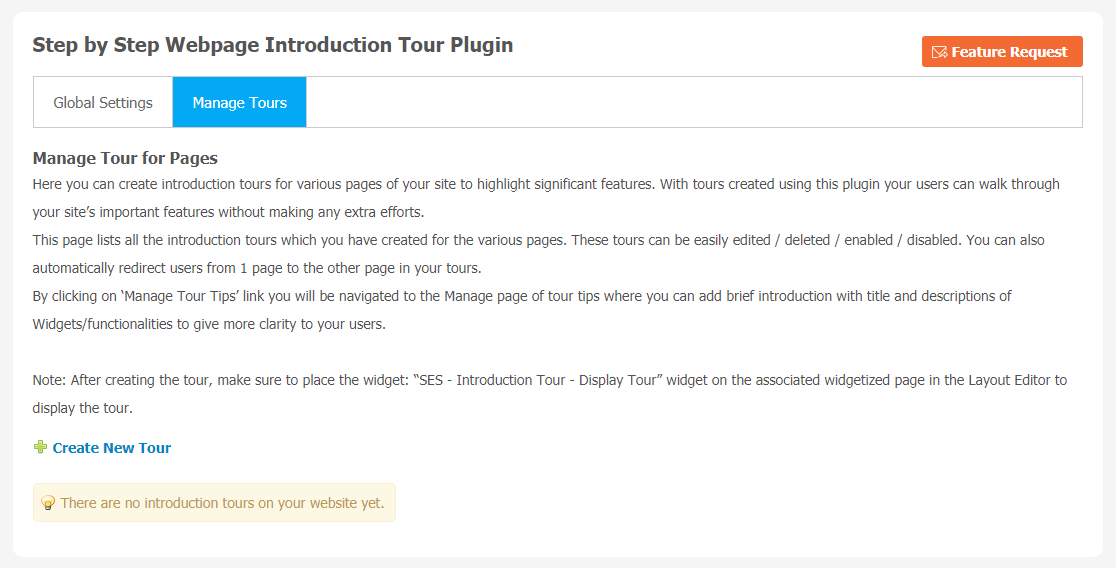The image size is (1116, 568).
Task: Click the lightbulb icon in the notice box
Action: [x=48, y=503]
